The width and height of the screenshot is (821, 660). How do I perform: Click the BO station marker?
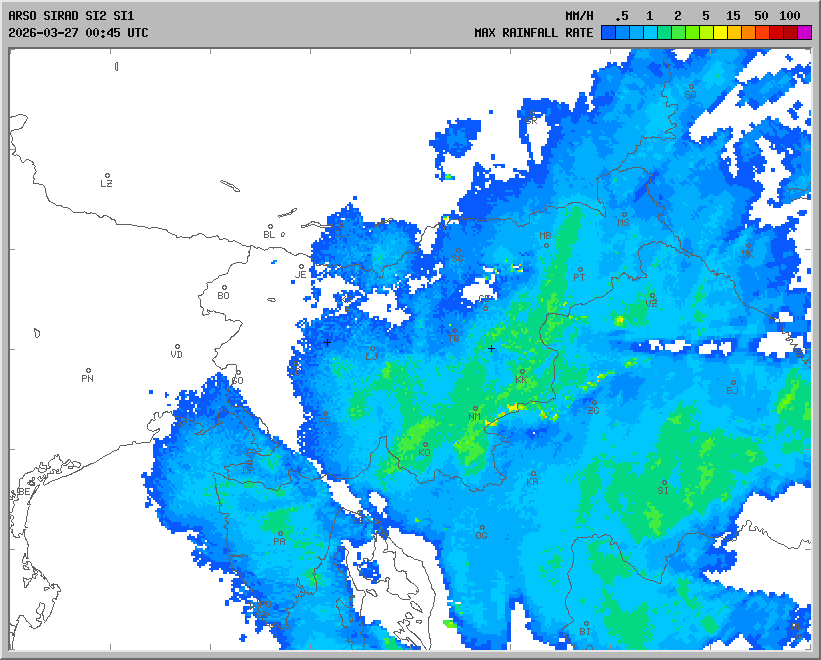point(224,288)
